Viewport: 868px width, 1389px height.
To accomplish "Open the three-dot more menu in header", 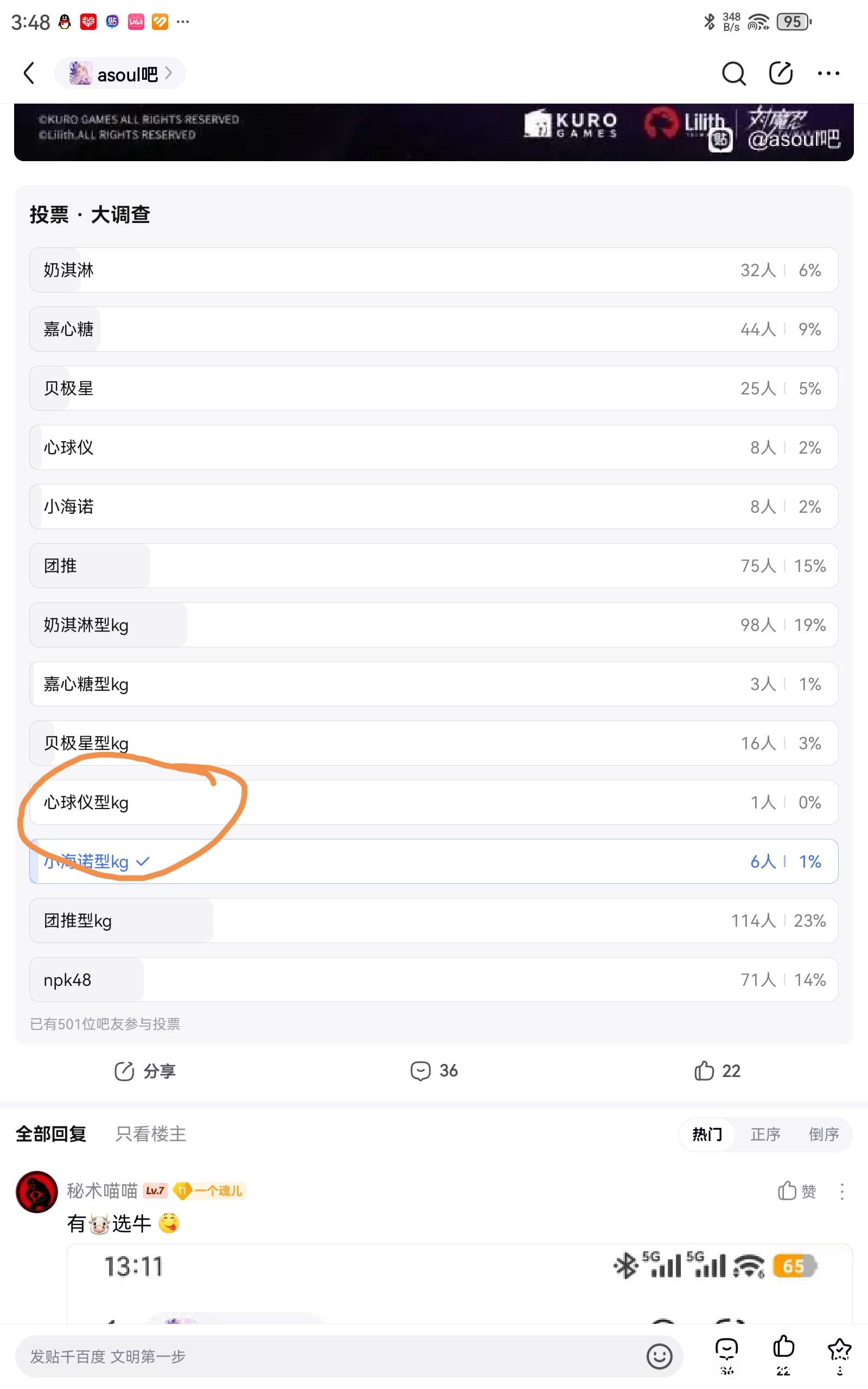I will tap(828, 73).
